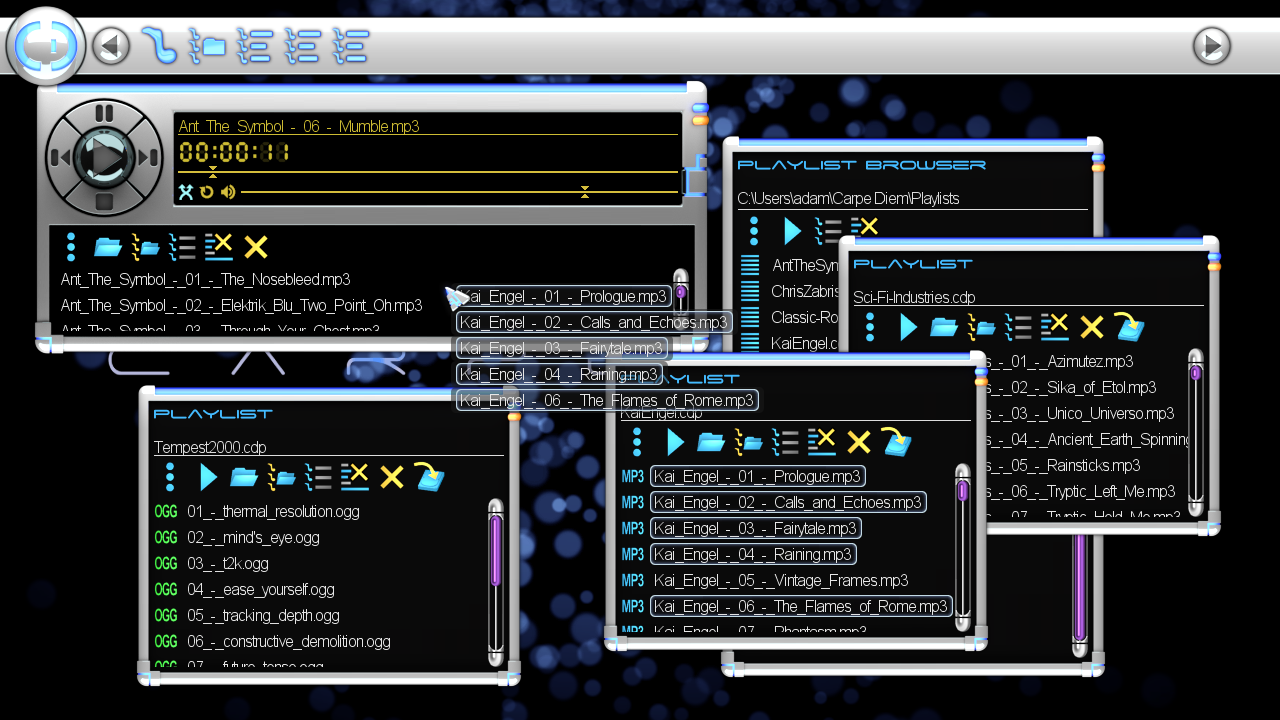This screenshot has height=720, width=1280.
Task: Toggle repeat in the player display
Action: pyautogui.click(x=207, y=192)
